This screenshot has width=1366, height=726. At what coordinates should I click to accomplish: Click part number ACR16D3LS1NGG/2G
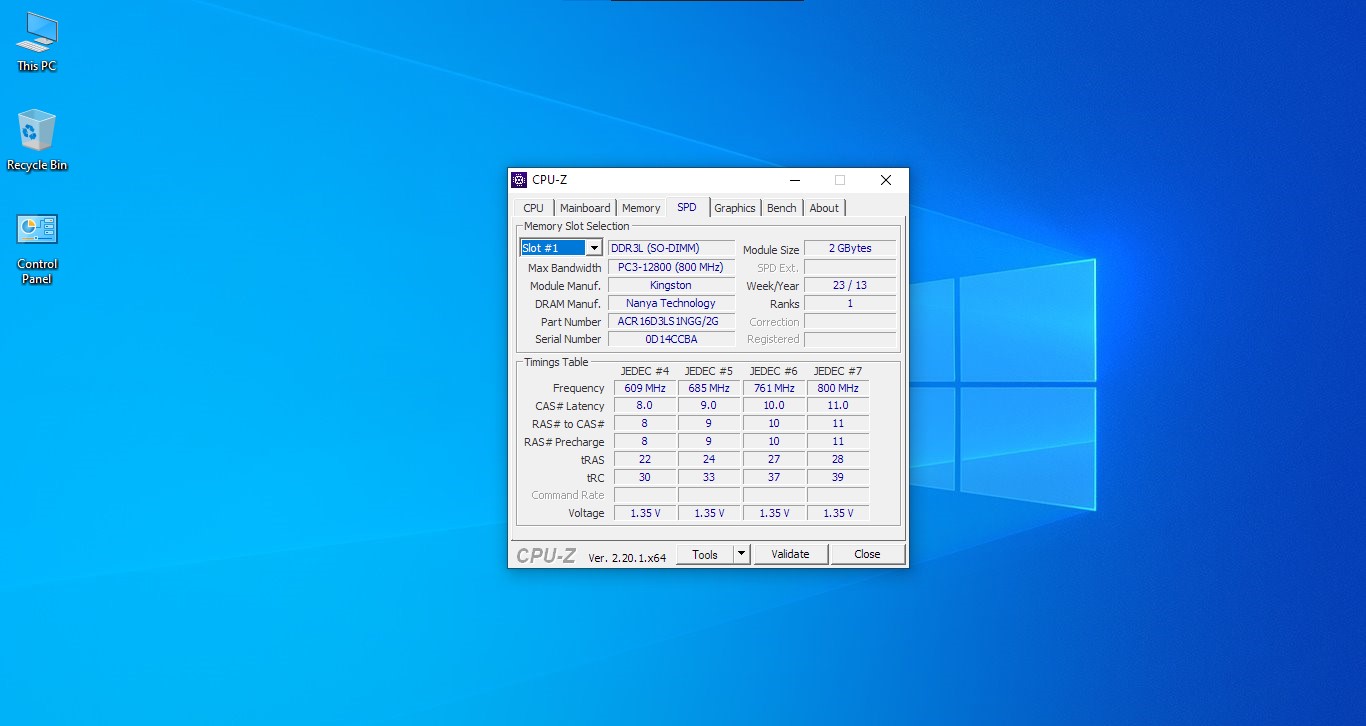tap(671, 321)
